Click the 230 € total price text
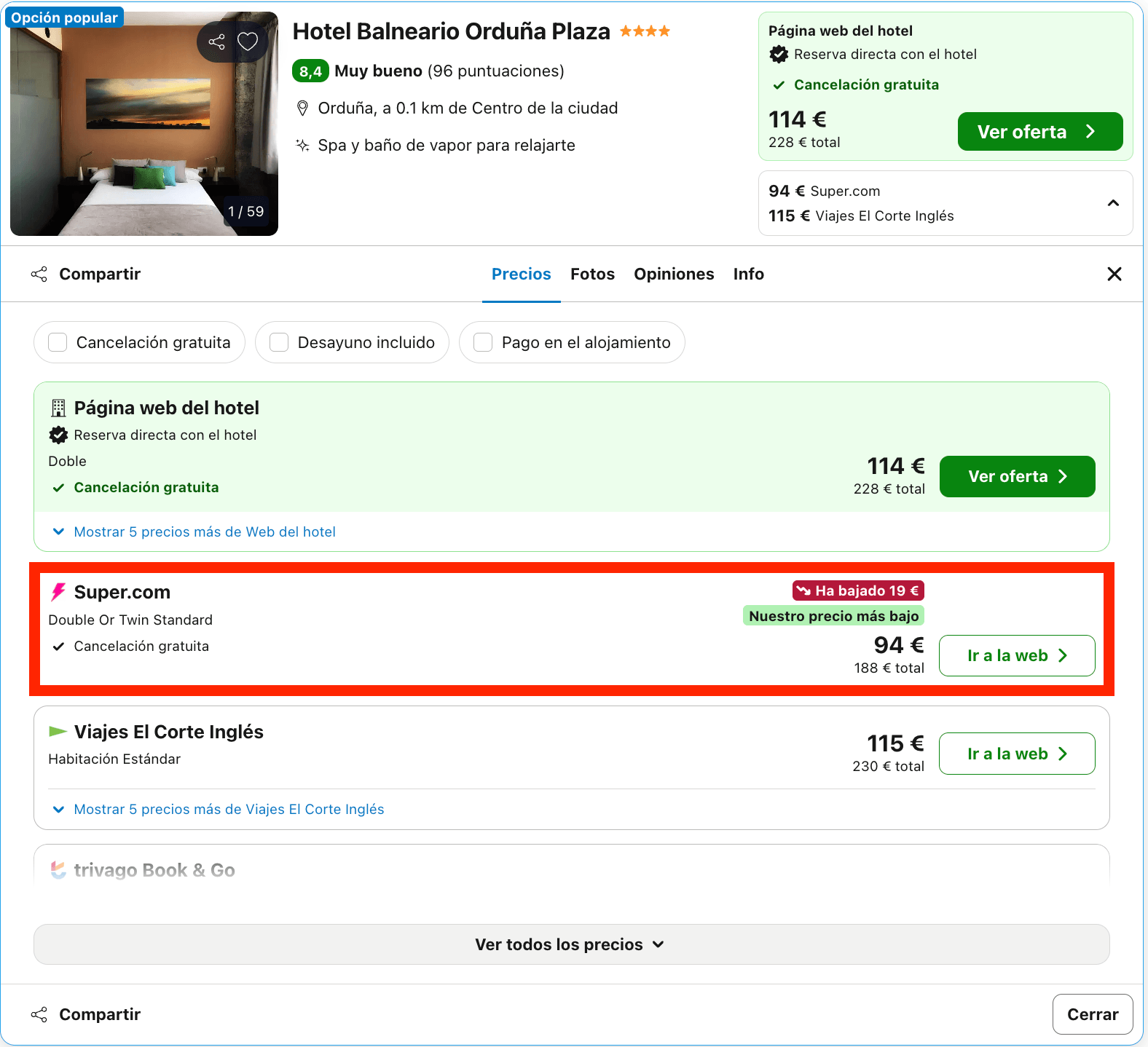The height and width of the screenshot is (1047, 1148). (x=888, y=767)
